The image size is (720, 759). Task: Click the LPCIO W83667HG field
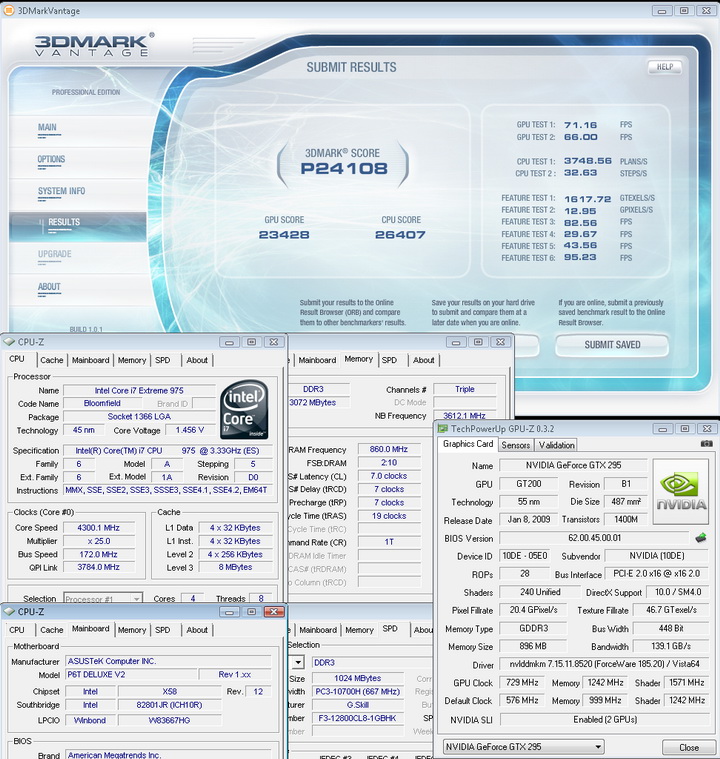click(x=169, y=720)
